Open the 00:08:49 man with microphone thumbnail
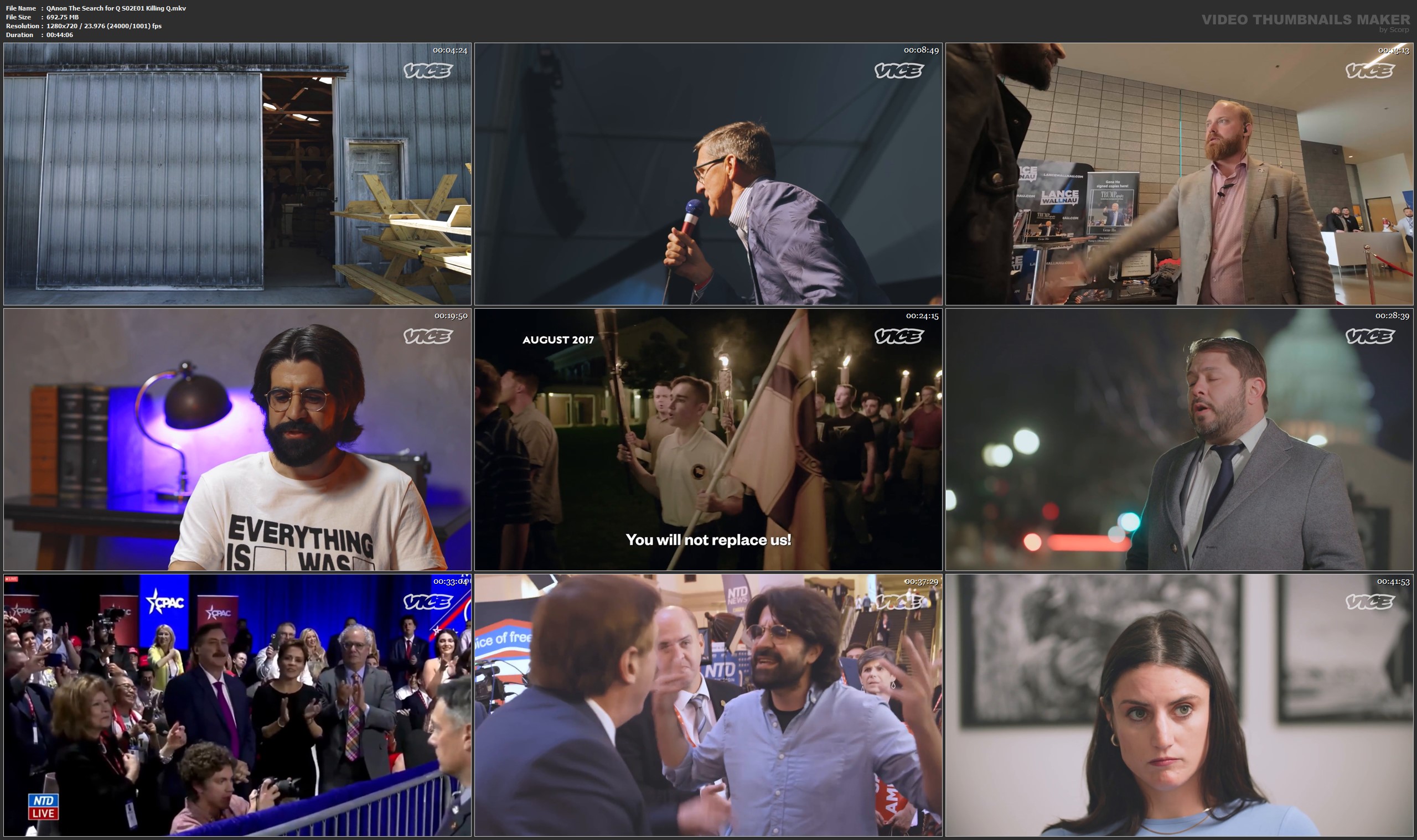Viewport: 1417px width, 840px height. tap(708, 174)
